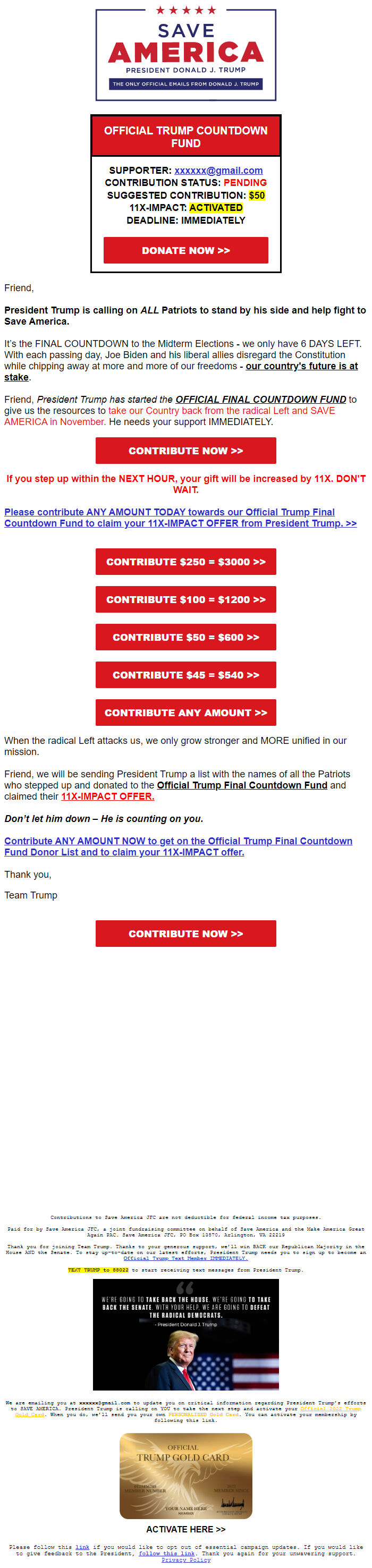
Task: Select the CONTRIBUTE $100 = $1200 option
Action: pyautogui.click(x=185, y=599)
